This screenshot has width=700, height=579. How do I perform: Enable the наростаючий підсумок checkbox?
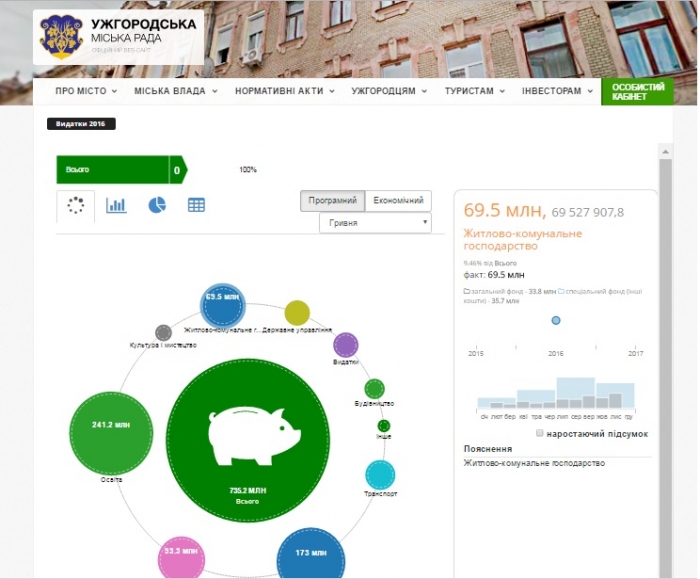tap(539, 433)
